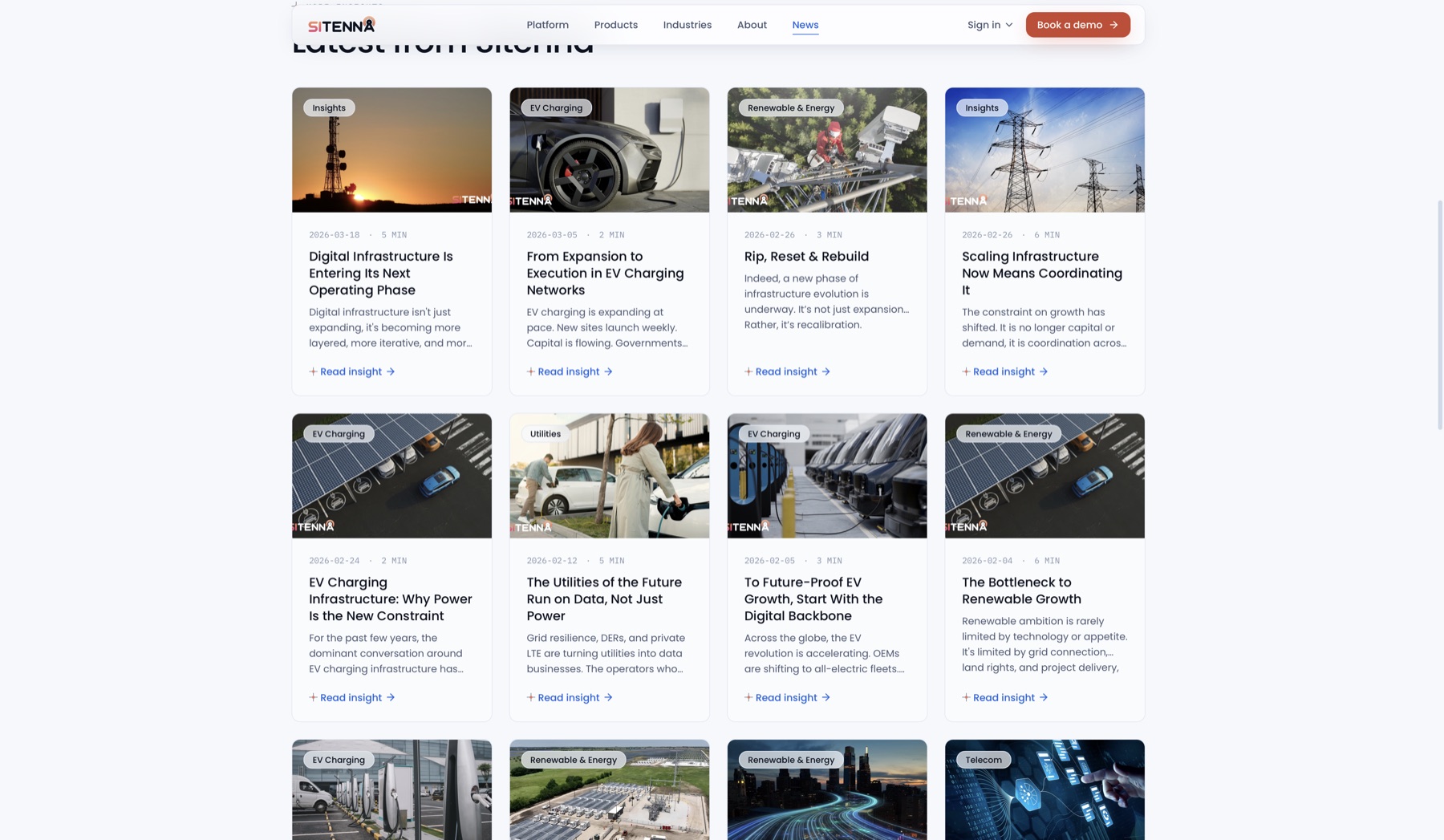Open the tower technician thumbnail image
The width and height of the screenshot is (1444, 840).
826,150
